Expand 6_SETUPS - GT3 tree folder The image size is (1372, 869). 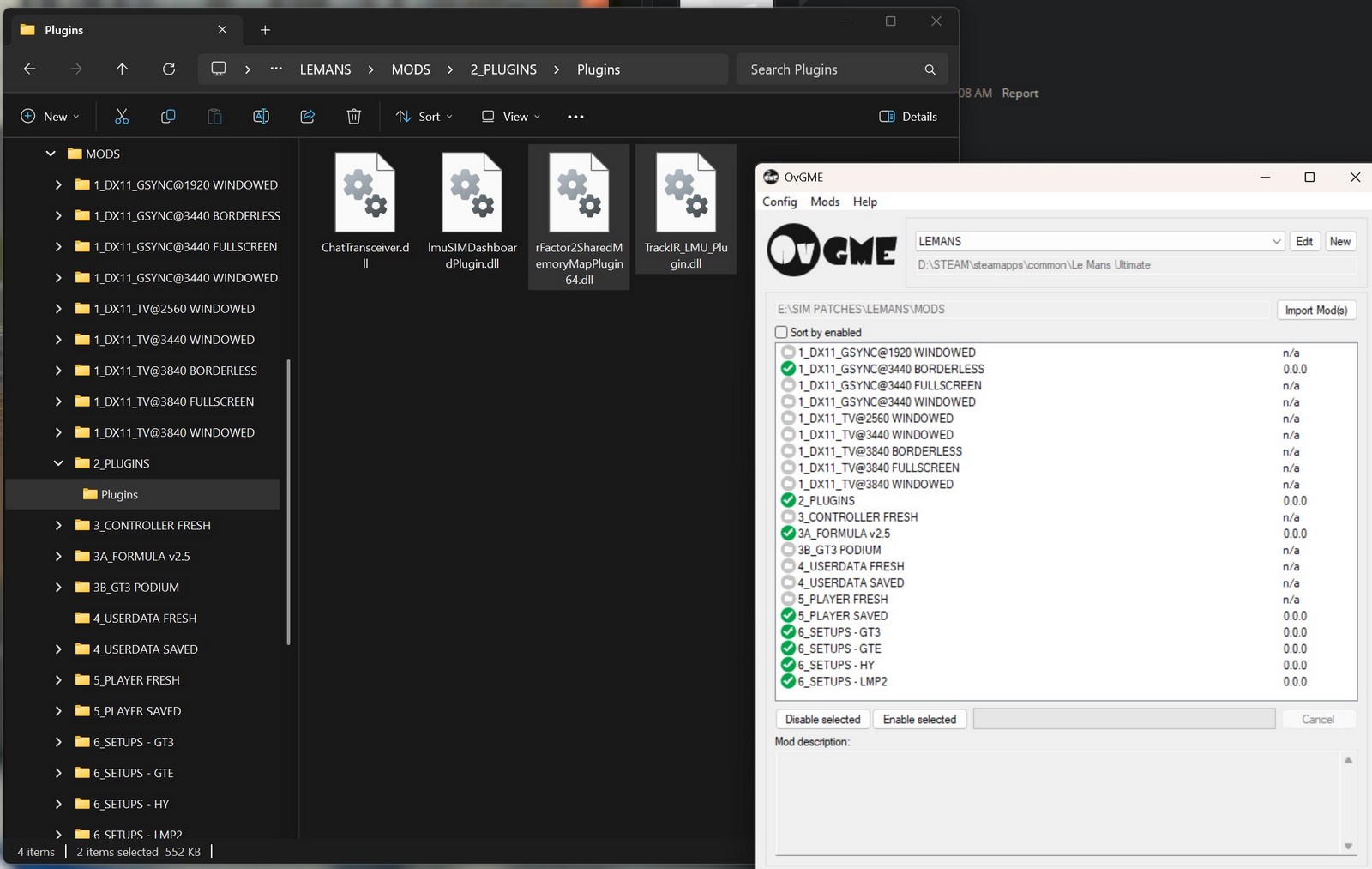pyautogui.click(x=58, y=742)
